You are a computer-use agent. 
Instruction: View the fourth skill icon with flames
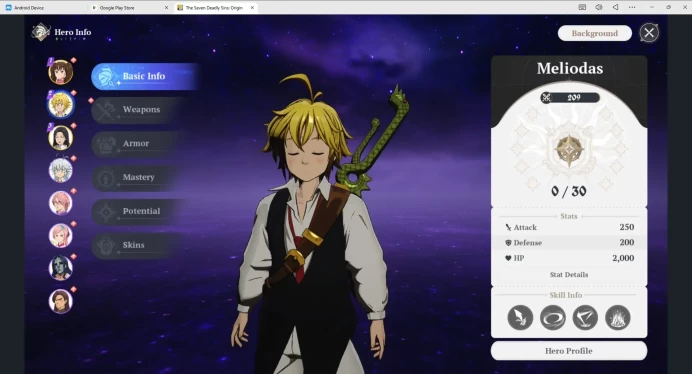[x=618, y=317]
